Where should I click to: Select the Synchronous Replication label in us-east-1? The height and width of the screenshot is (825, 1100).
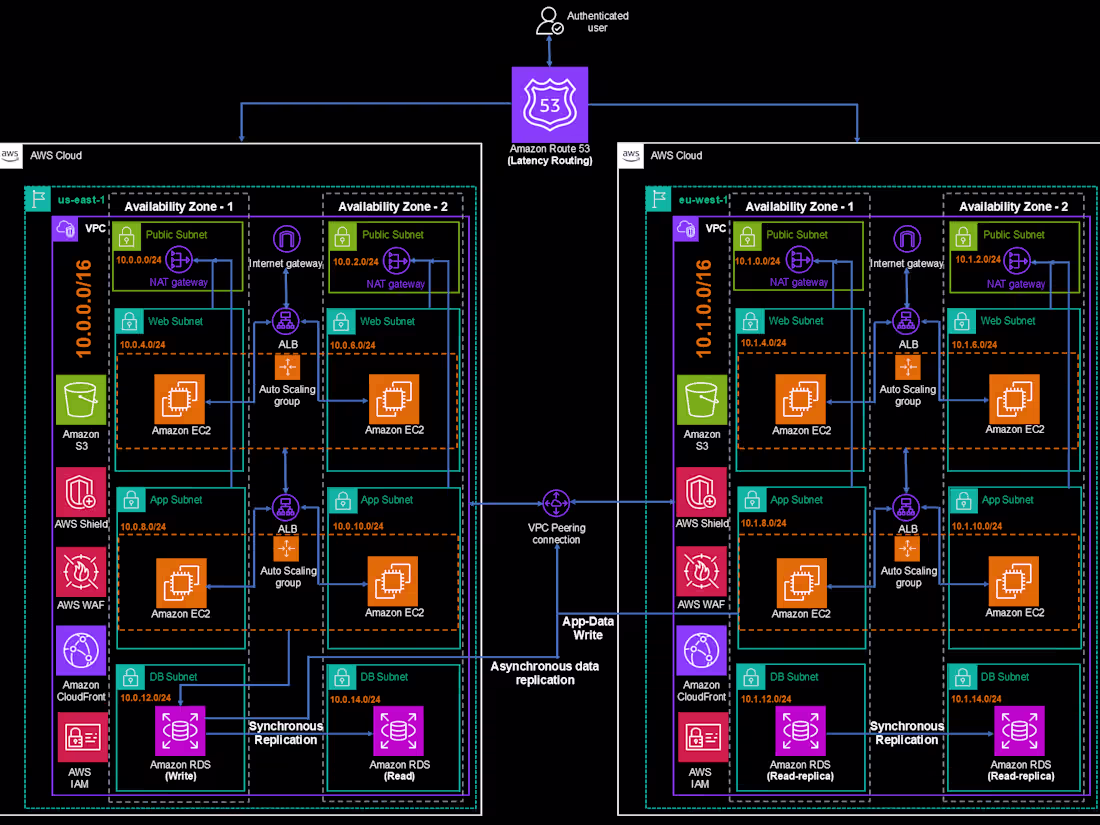[284, 733]
